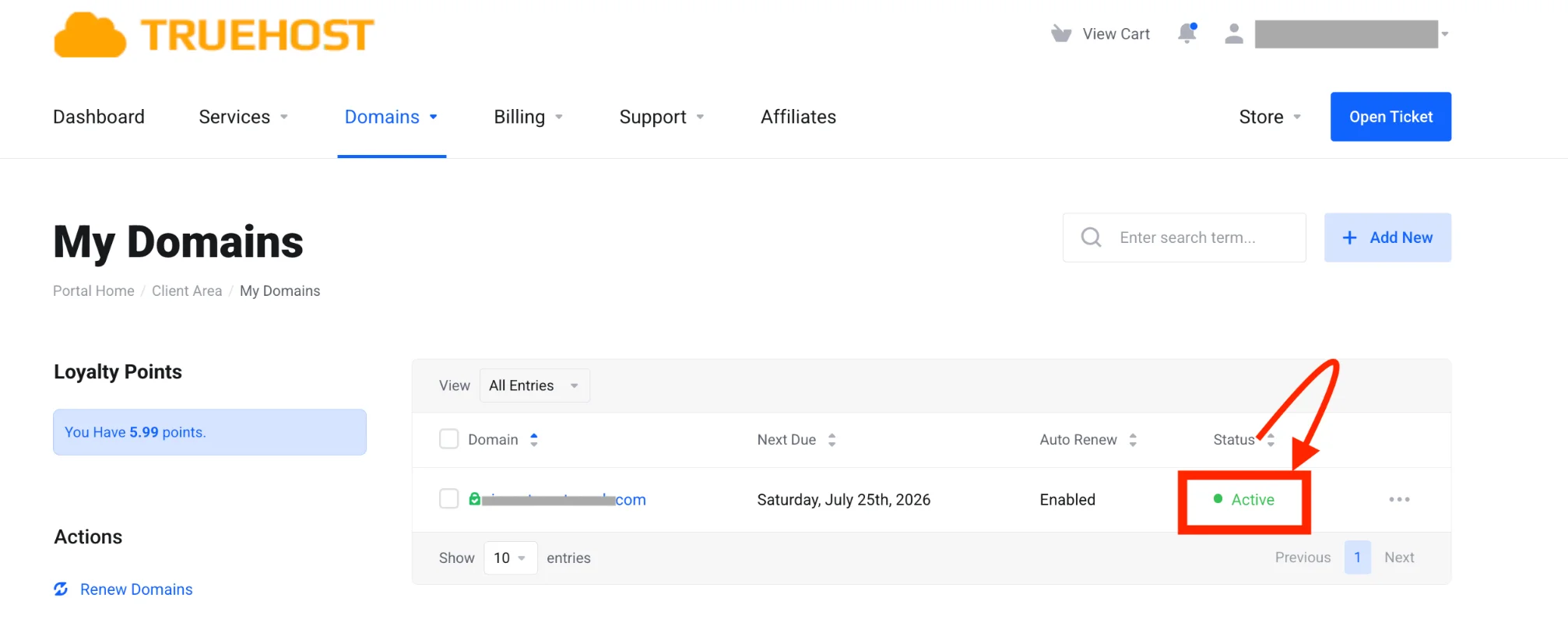Viewport: 1568px width, 619px height.
Task: Open the View Cart basket icon
Action: (1061, 33)
